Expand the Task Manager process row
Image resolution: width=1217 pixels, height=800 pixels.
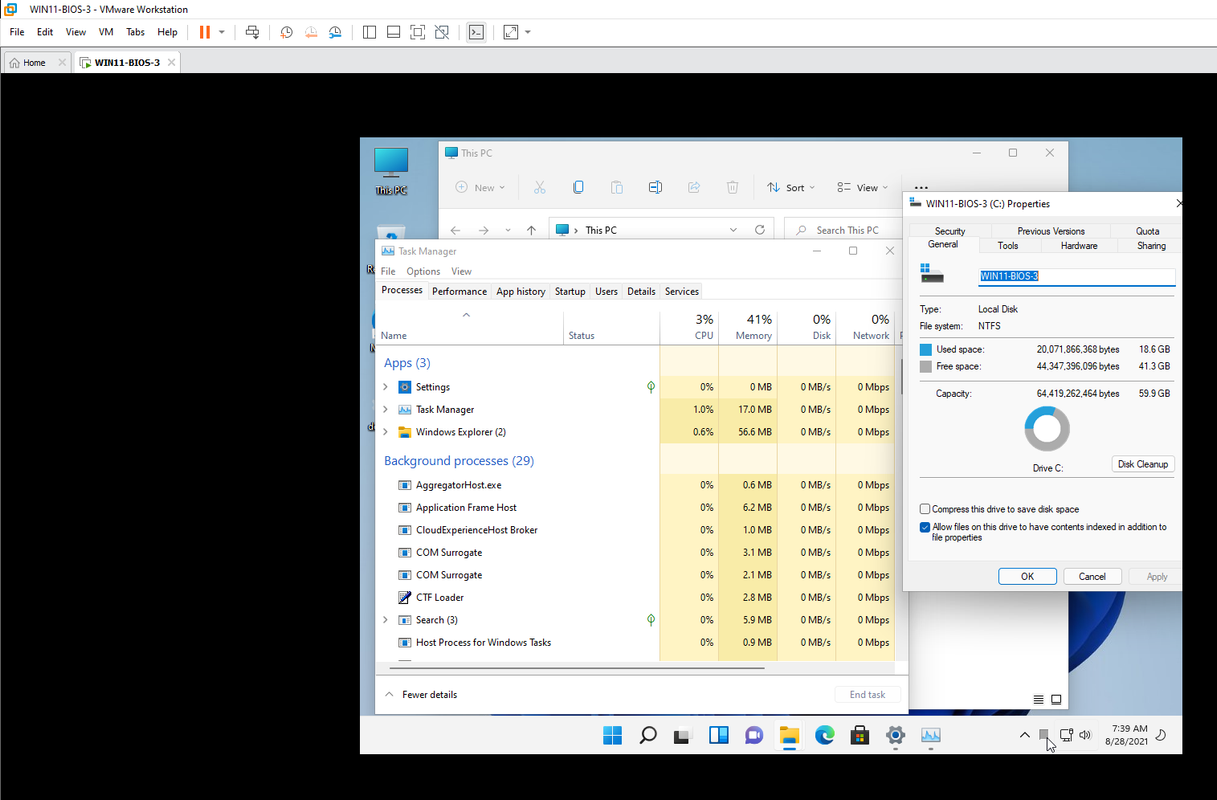click(x=385, y=410)
